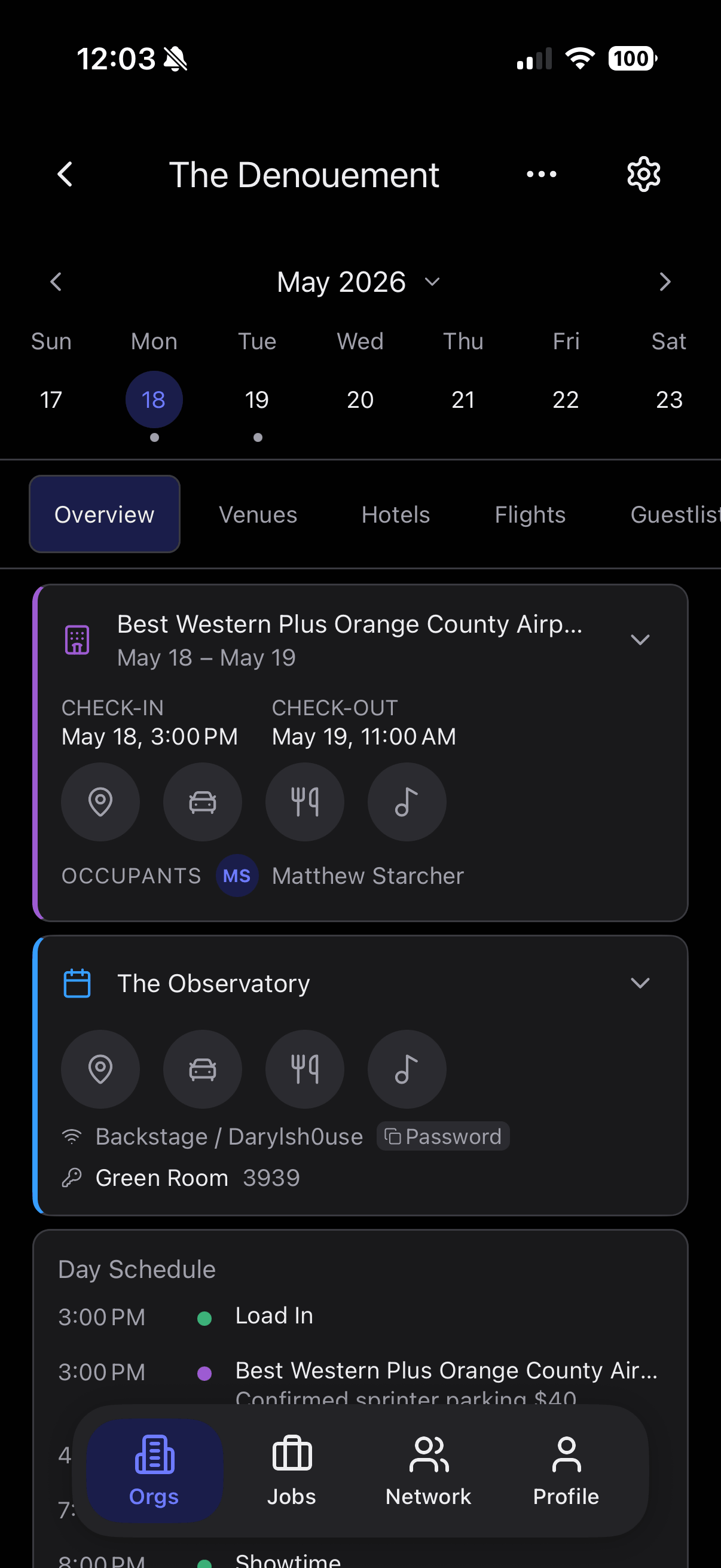Open the May 2026 month dropdown
Screen dimensions: 721x1568
359,282
